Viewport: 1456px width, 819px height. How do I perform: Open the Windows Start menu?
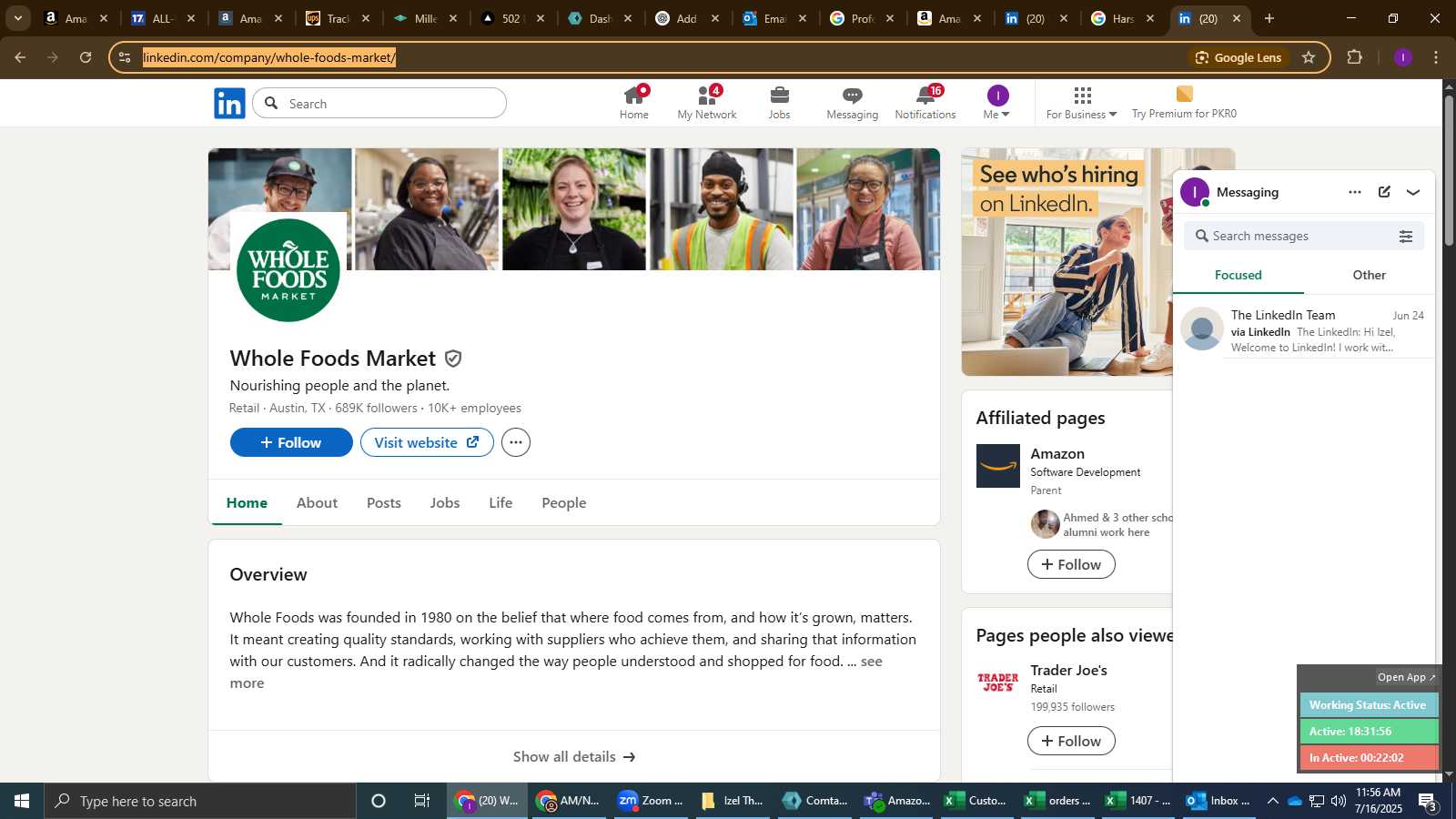pos(22,801)
